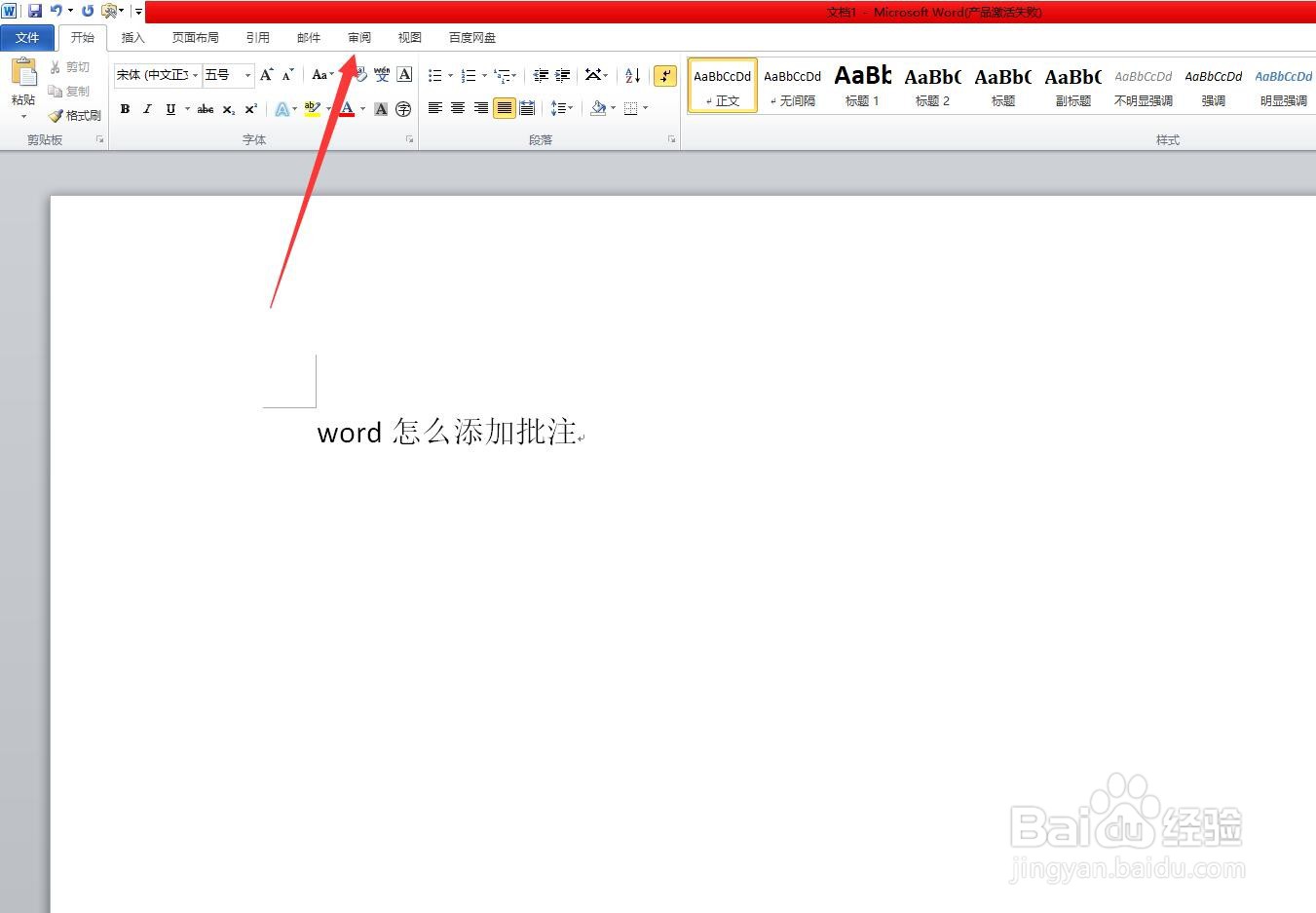Click the Copy (复制) button

pos(69,91)
